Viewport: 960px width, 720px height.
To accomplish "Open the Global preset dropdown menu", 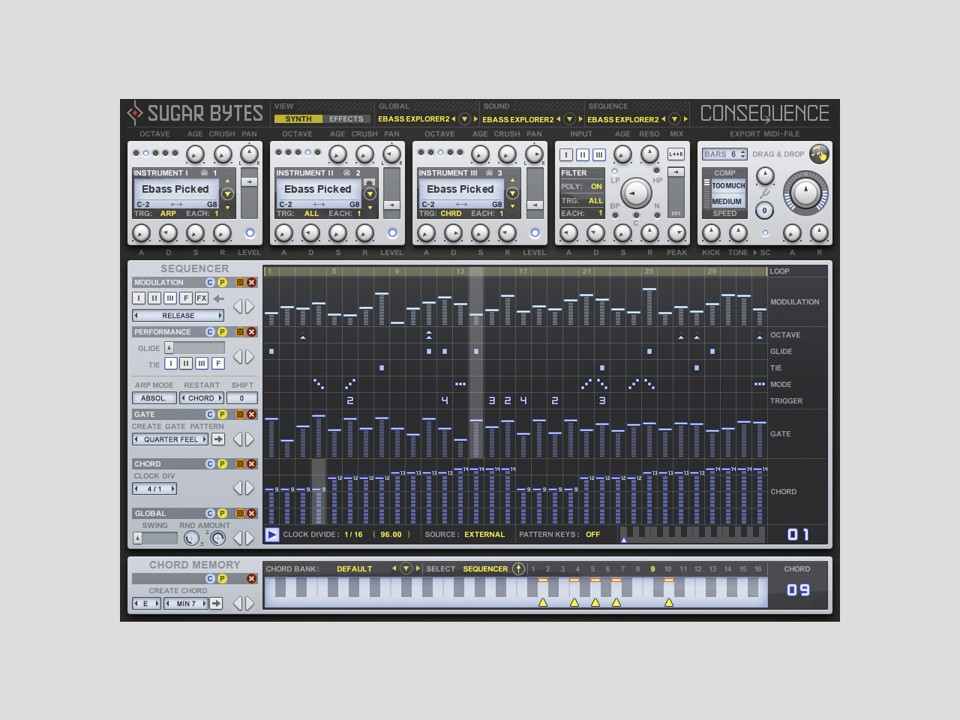I will 464,119.
